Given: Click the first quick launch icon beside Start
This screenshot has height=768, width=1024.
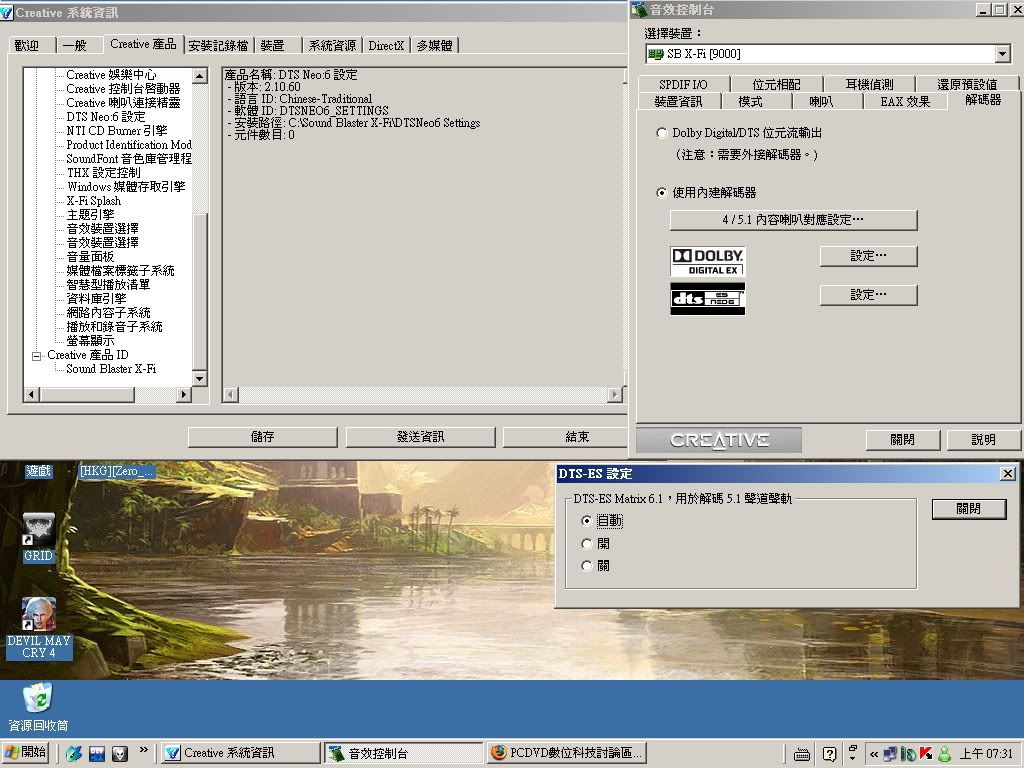Looking at the screenshot, I should click(x=74, y=753).
